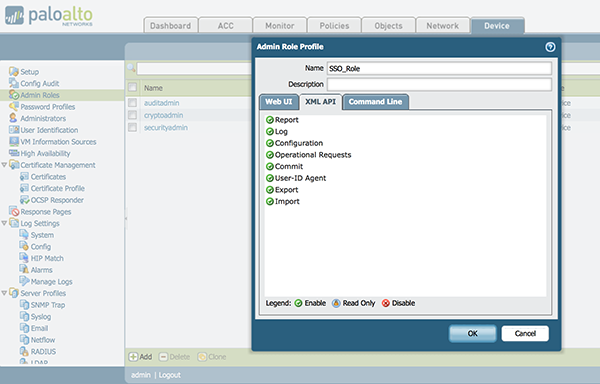This screenshot has height=384, width=600.
Task: Click the Syslog icon
Action: tap(24, 316)
